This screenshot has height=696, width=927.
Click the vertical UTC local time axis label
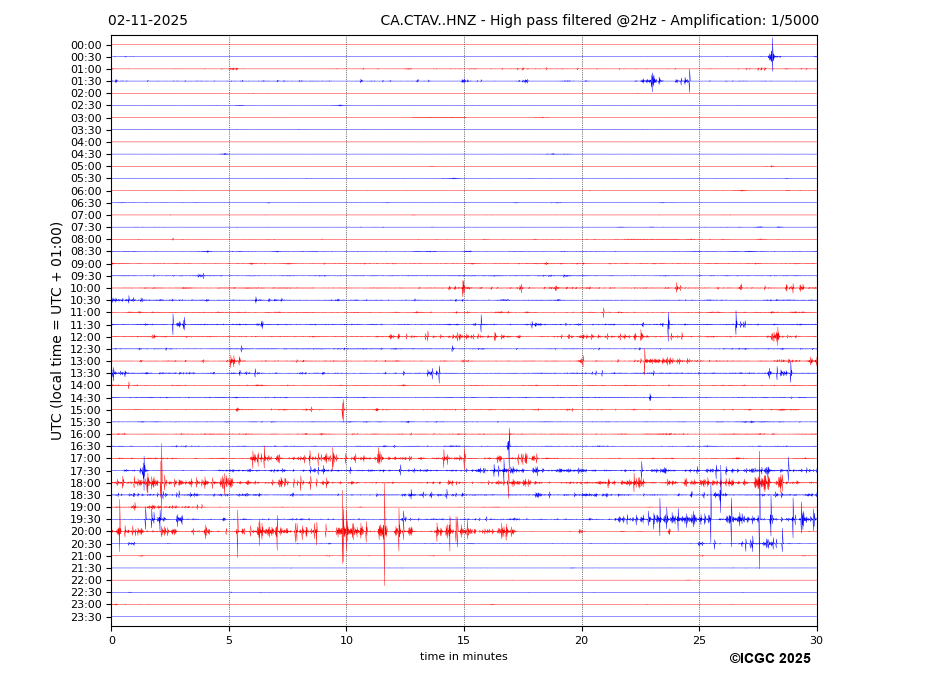[x=58, y=330]
